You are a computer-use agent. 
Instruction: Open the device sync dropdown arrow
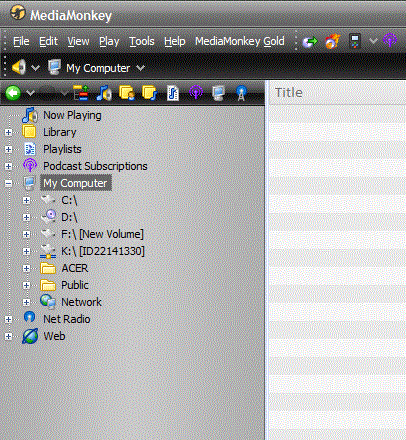point(373,41)
